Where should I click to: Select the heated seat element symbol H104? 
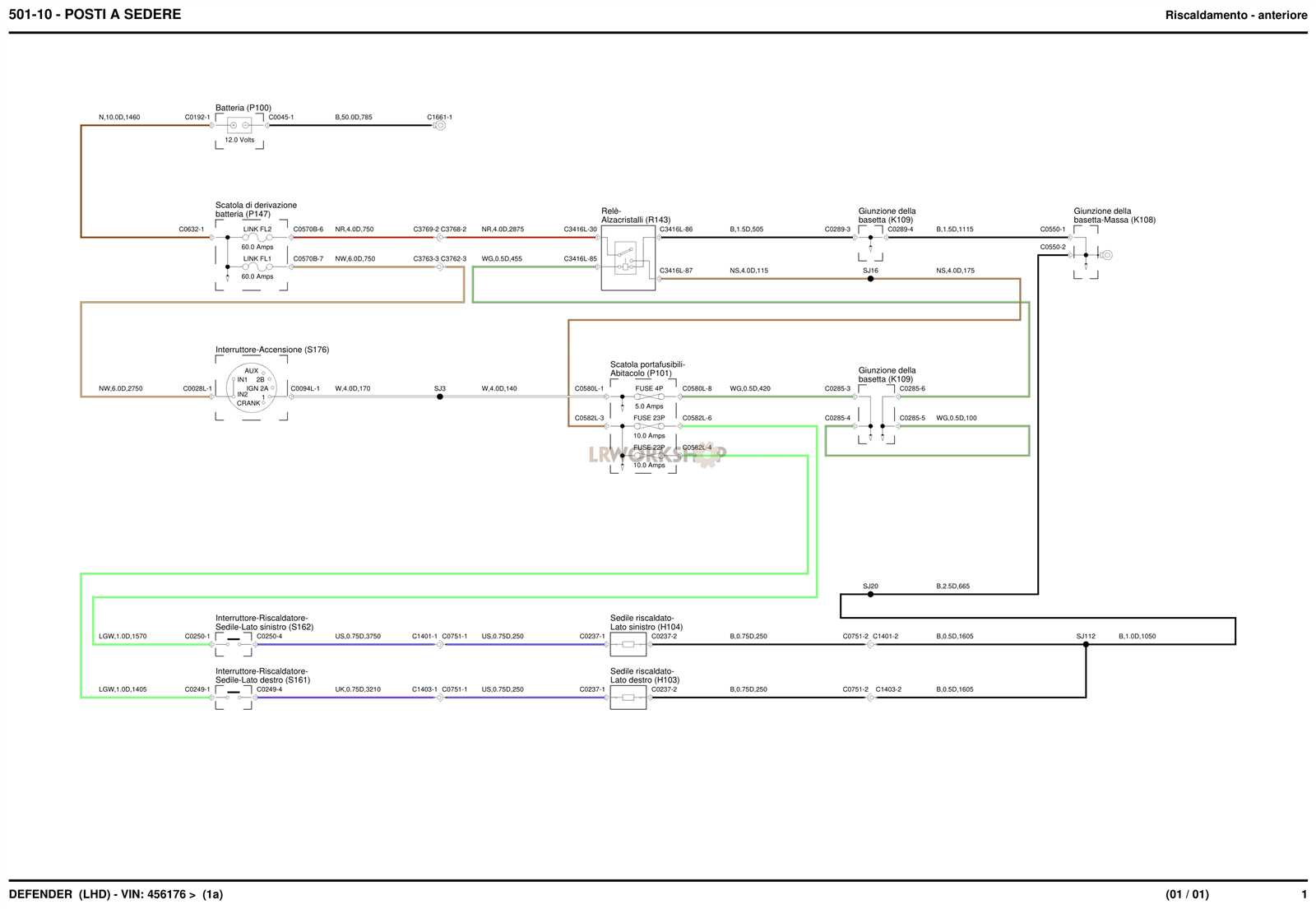tap(628, 644)
